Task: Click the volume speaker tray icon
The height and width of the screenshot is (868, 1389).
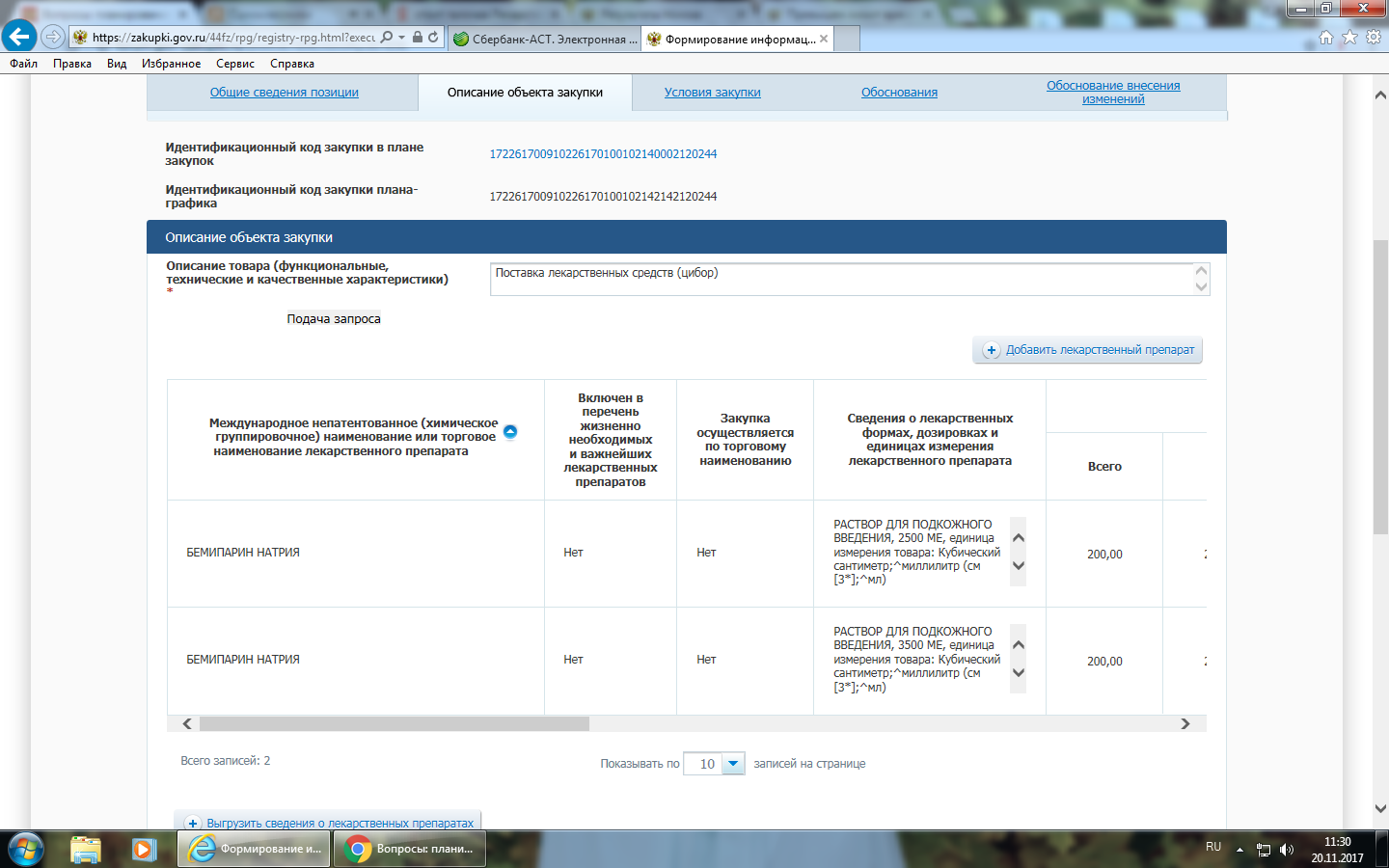Action: (x=1286, y=850)
